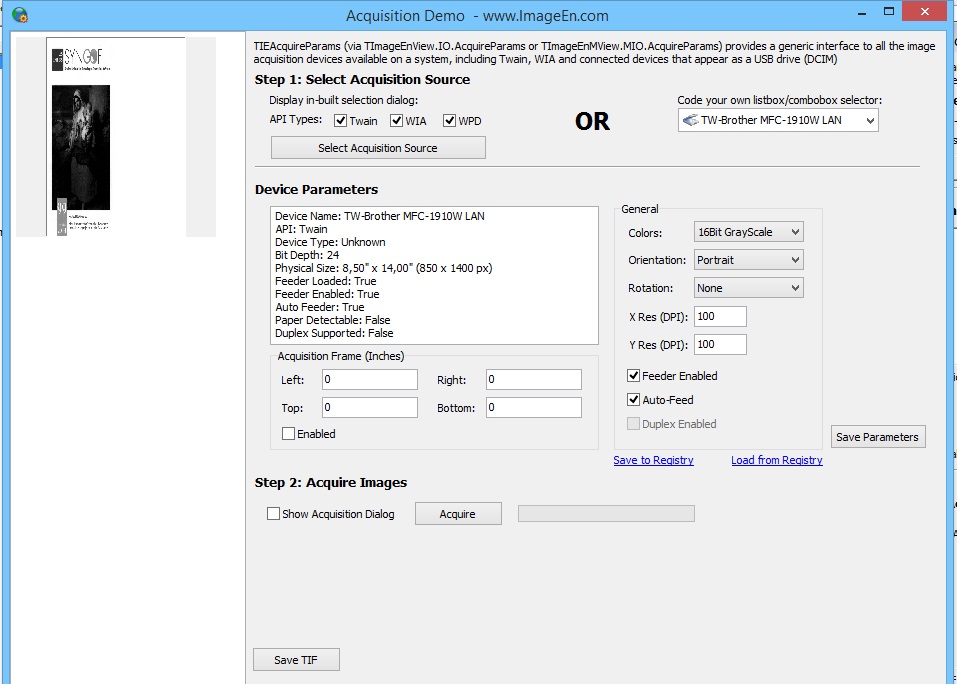The width and height of the screenshot is (957, 684).
Task: Click the 'API: Twain' line
Action: [x=301, y=229]
